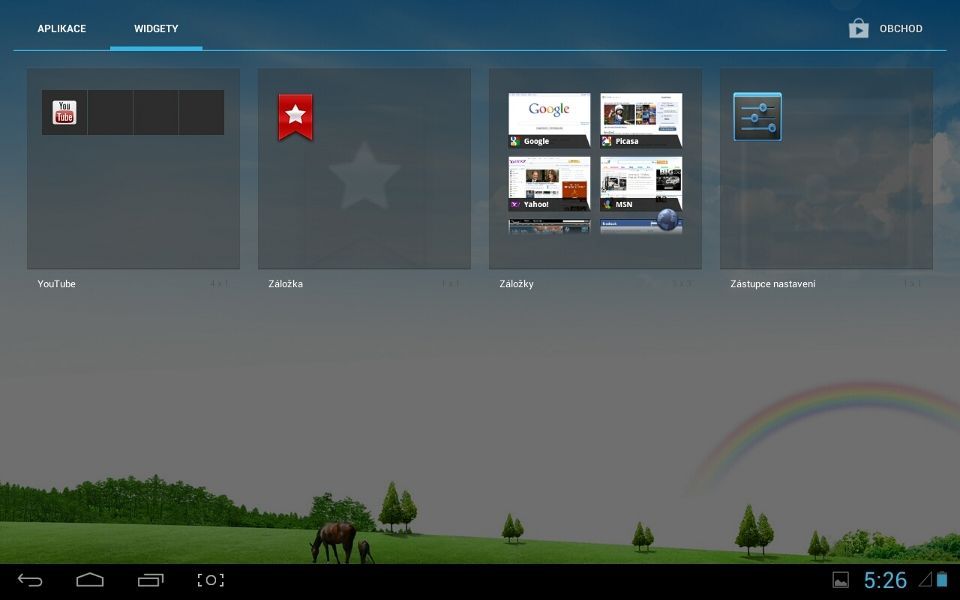
Task: Tap the Back navigation button
Action: (30, 580)
